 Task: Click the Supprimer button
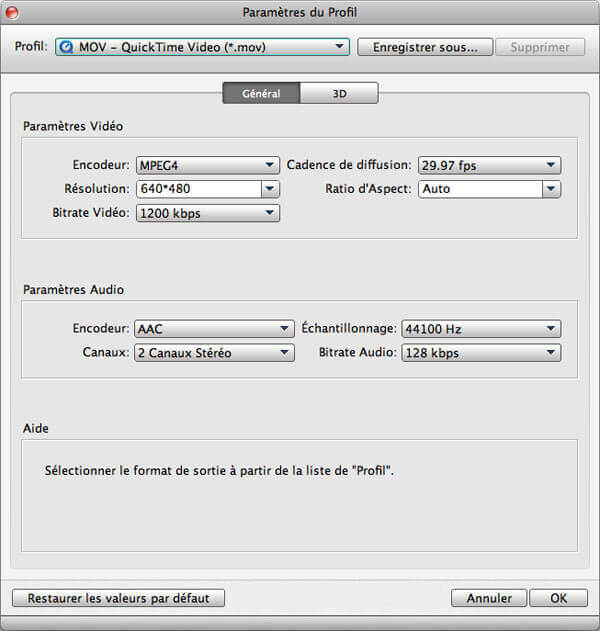540,47
